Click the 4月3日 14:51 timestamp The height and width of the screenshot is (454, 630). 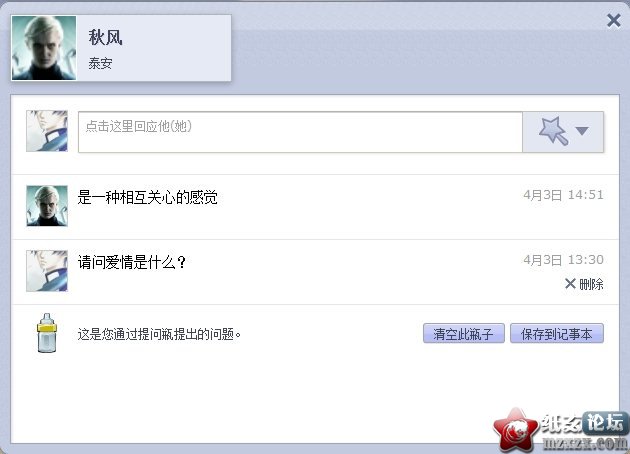coord(563,195)
